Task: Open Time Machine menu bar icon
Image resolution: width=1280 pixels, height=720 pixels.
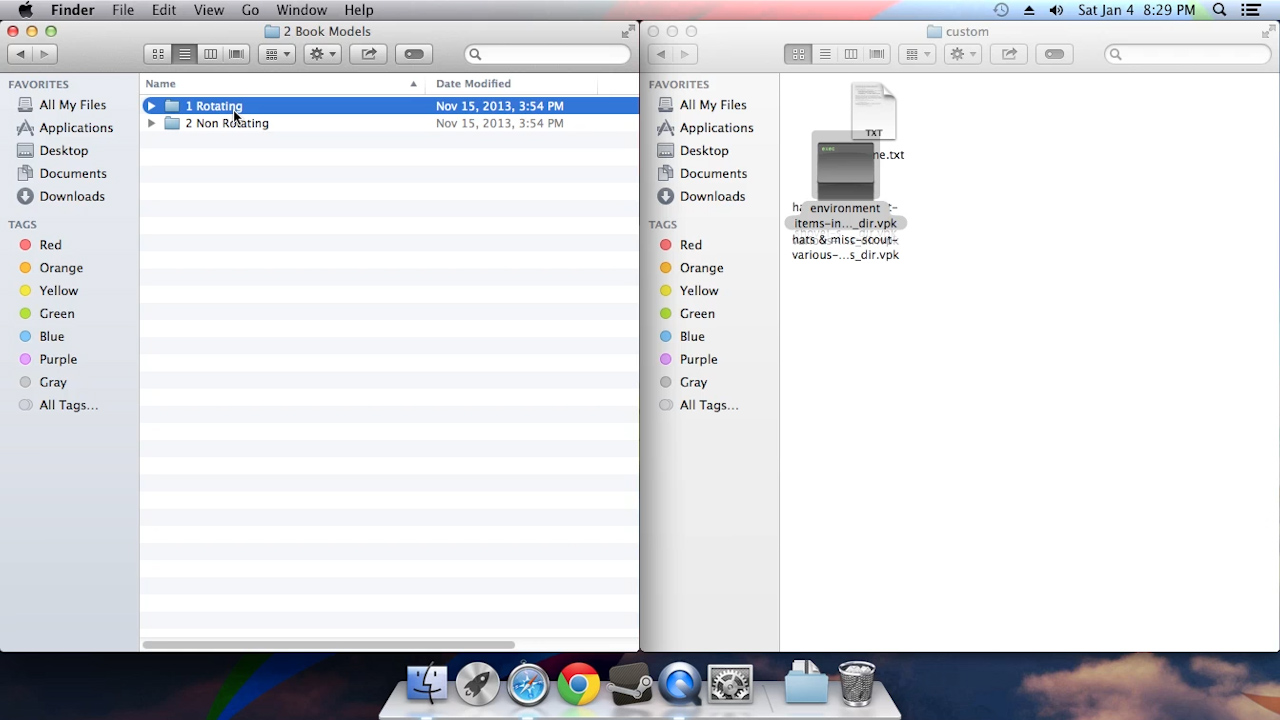Action: (x=1001, y=10)
